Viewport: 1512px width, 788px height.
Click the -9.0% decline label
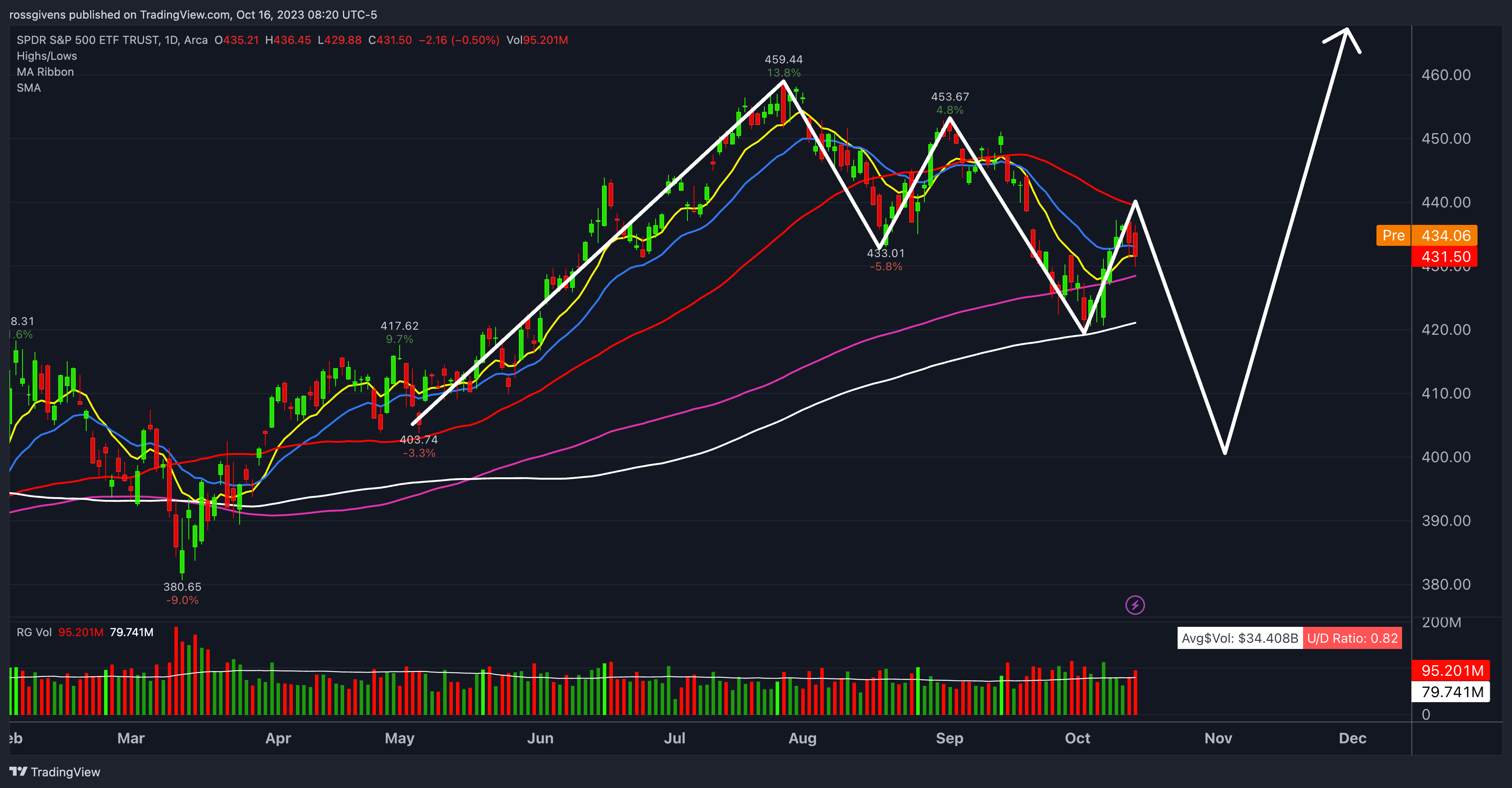(x=182, y=600)
